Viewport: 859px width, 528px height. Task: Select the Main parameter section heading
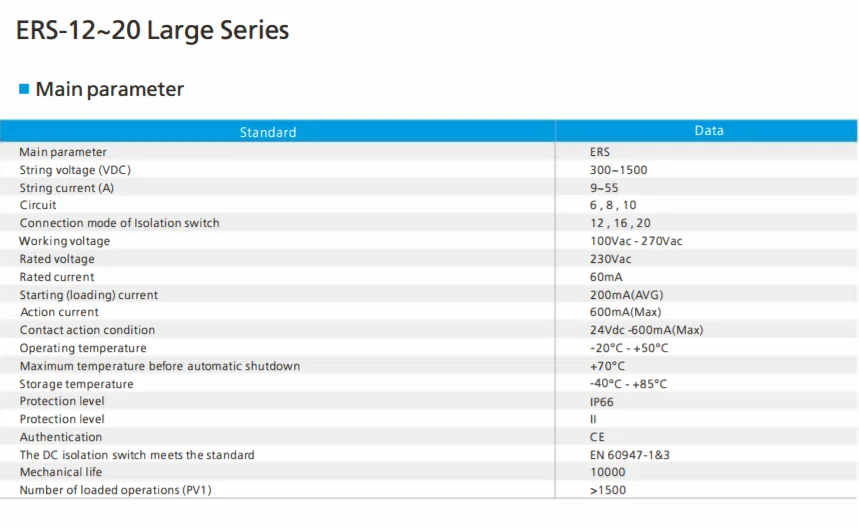click(109, 89)
